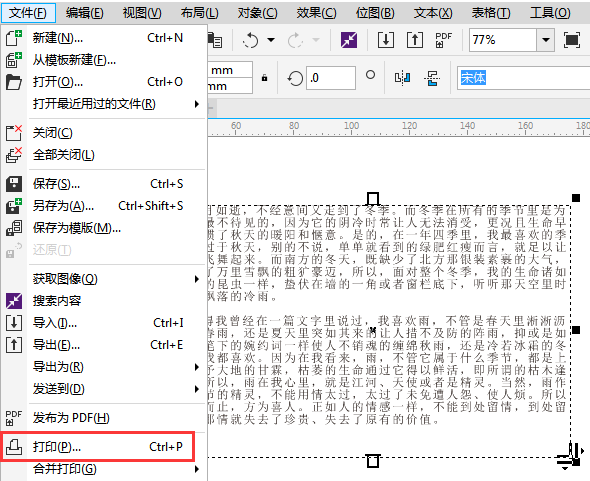The image size is (590, 481).
Task: Open the undo history dropdown arrow
Action: click(271, 40)
